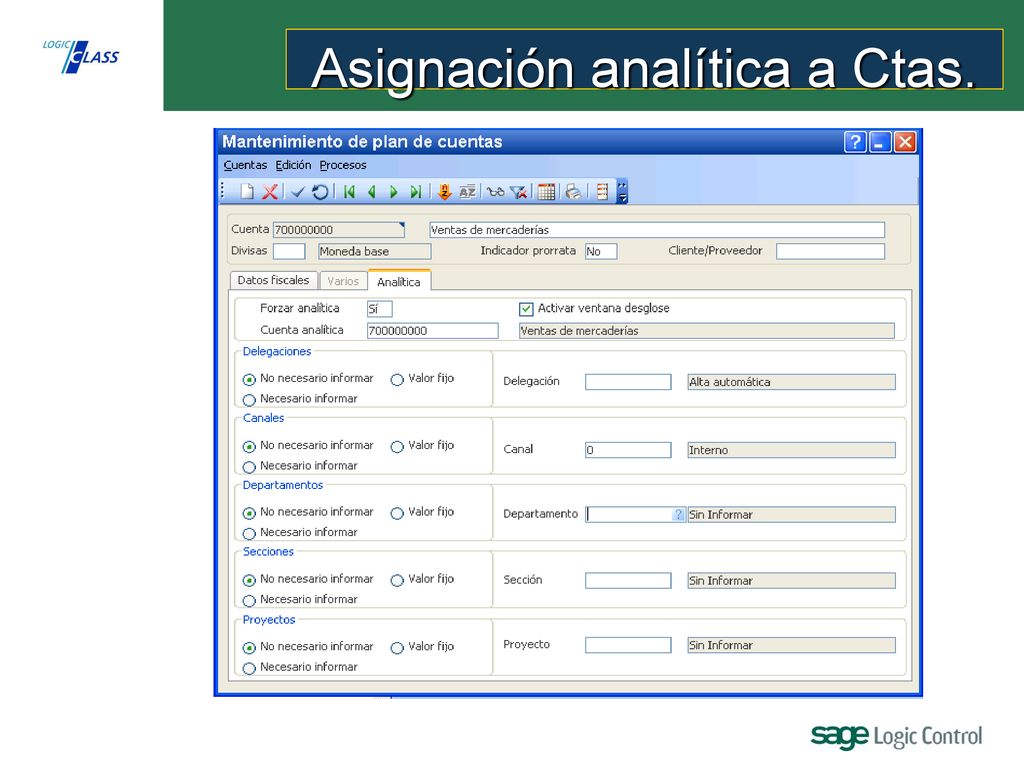Image resolution: width=1024 pixels, height=768 pixels.
Task: Click the account description Ventas de mercaderías field
Action: click(657, 230)
